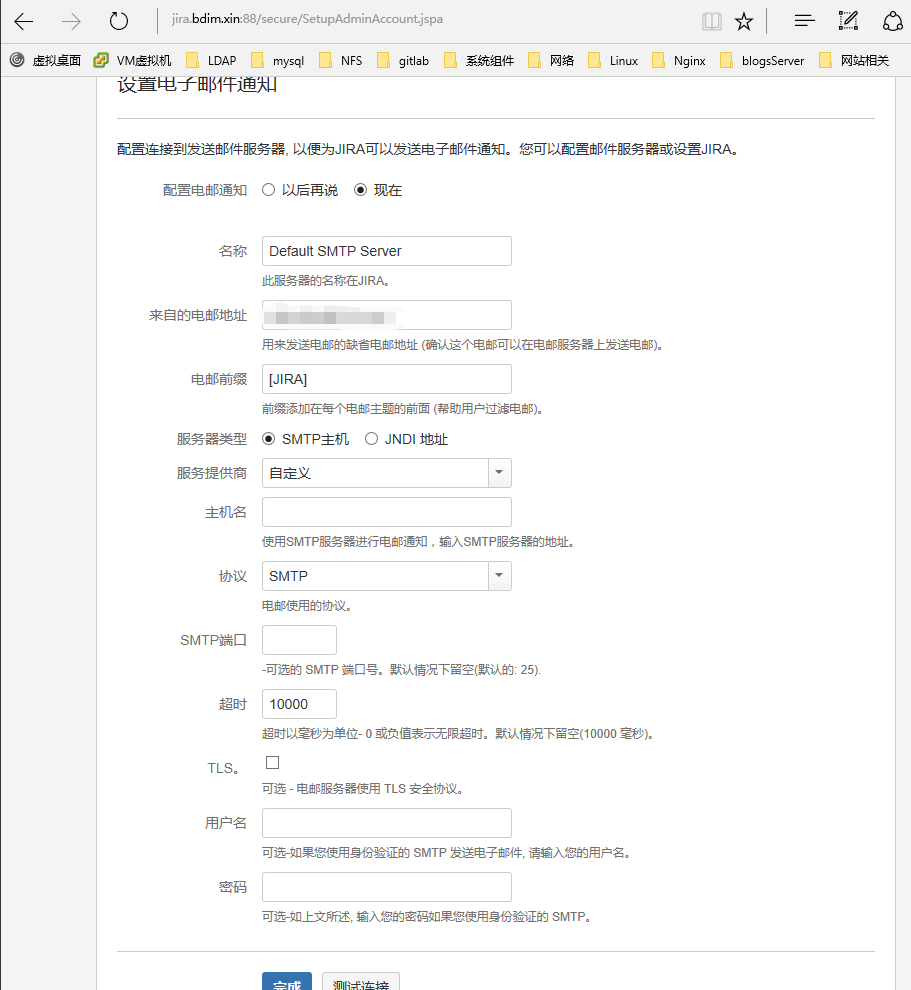Open the 服务提供商 dropdown
Screen dimensions: 911x990
[499, 472]
